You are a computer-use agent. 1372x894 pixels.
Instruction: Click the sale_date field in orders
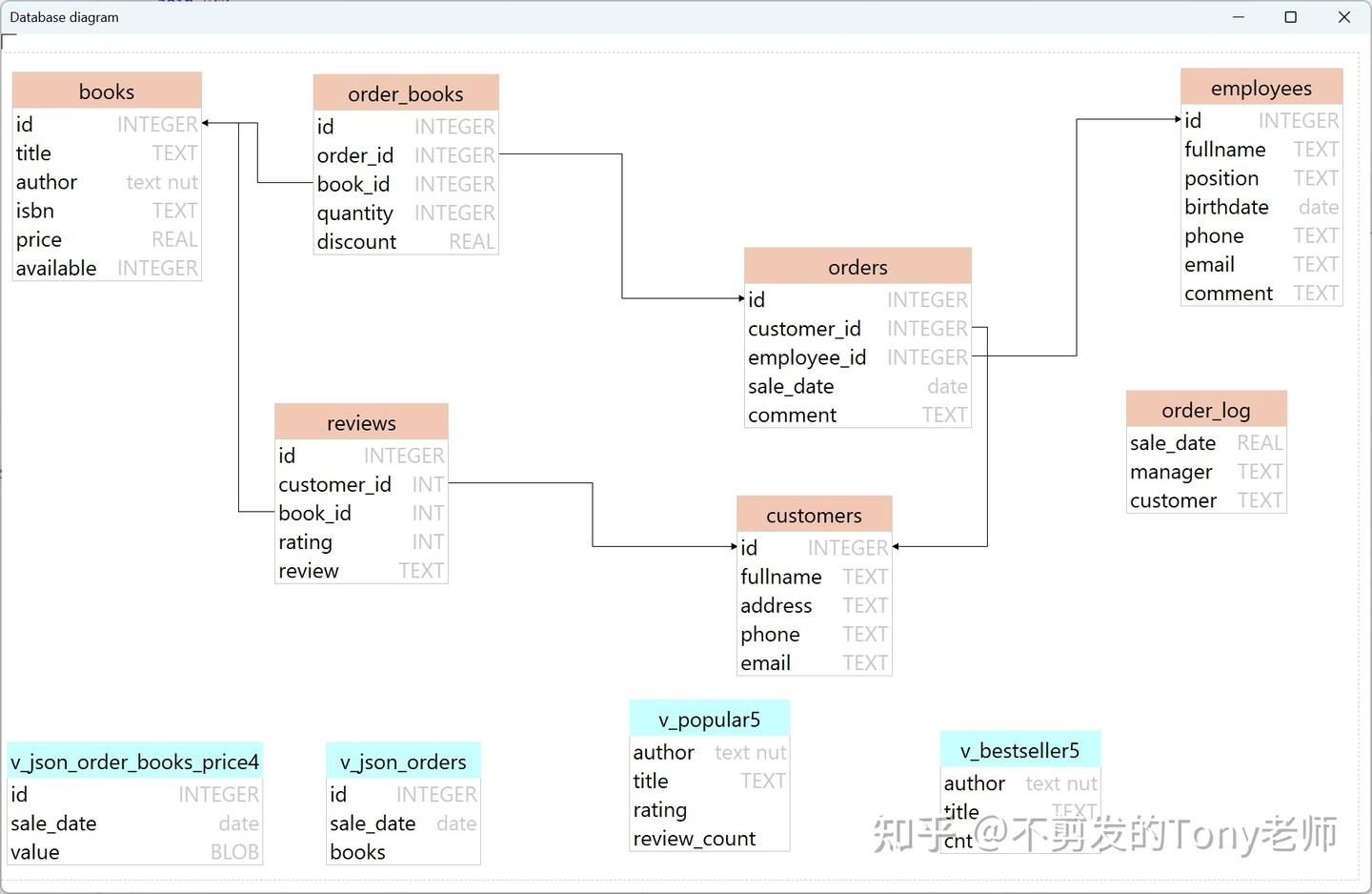point(791,386)
